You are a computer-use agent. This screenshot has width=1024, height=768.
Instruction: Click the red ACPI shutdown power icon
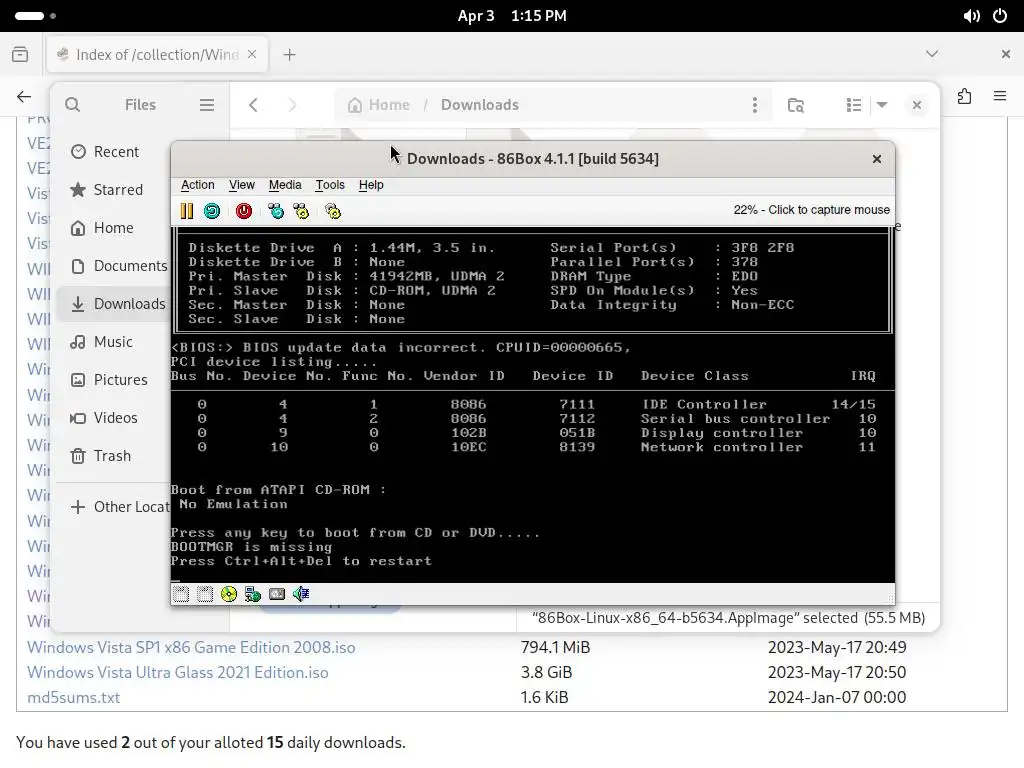244,211
